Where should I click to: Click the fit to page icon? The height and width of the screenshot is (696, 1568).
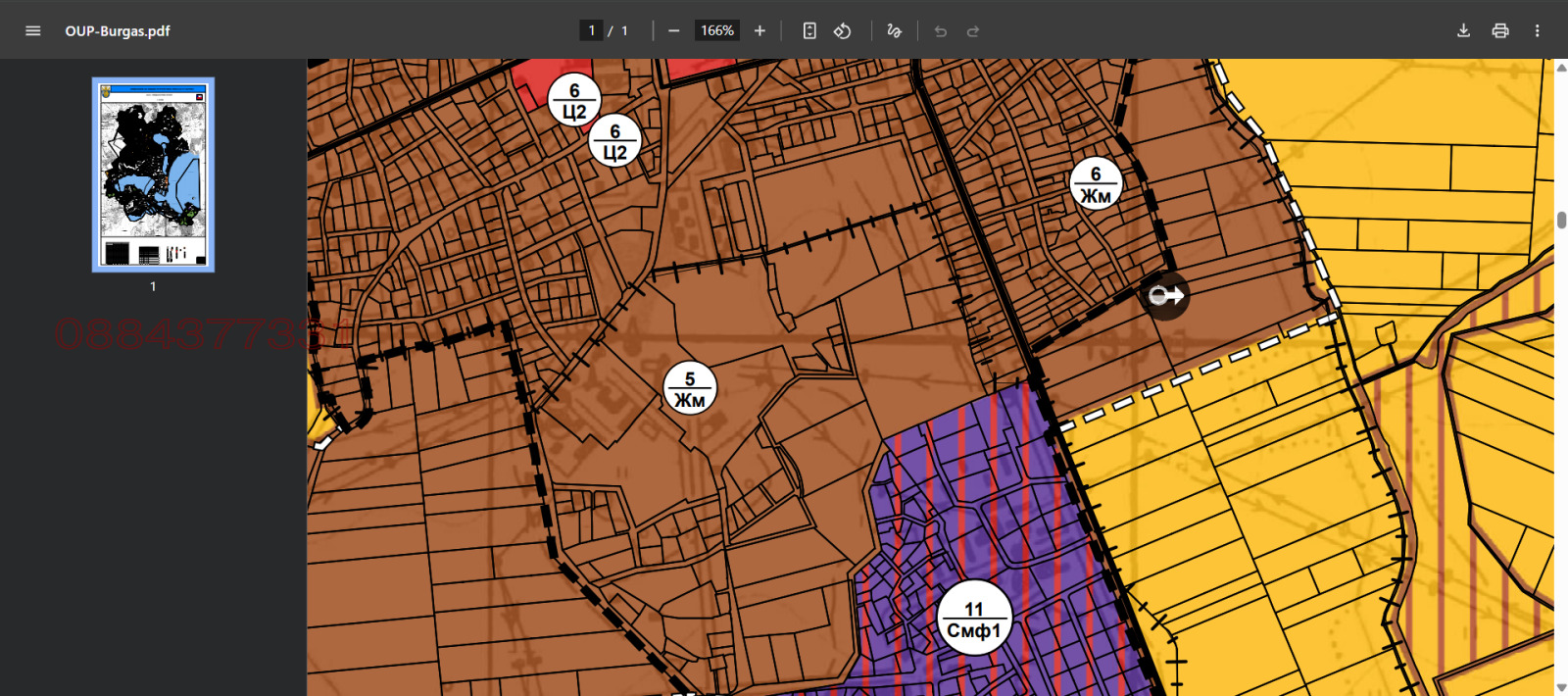pos(809,30)
